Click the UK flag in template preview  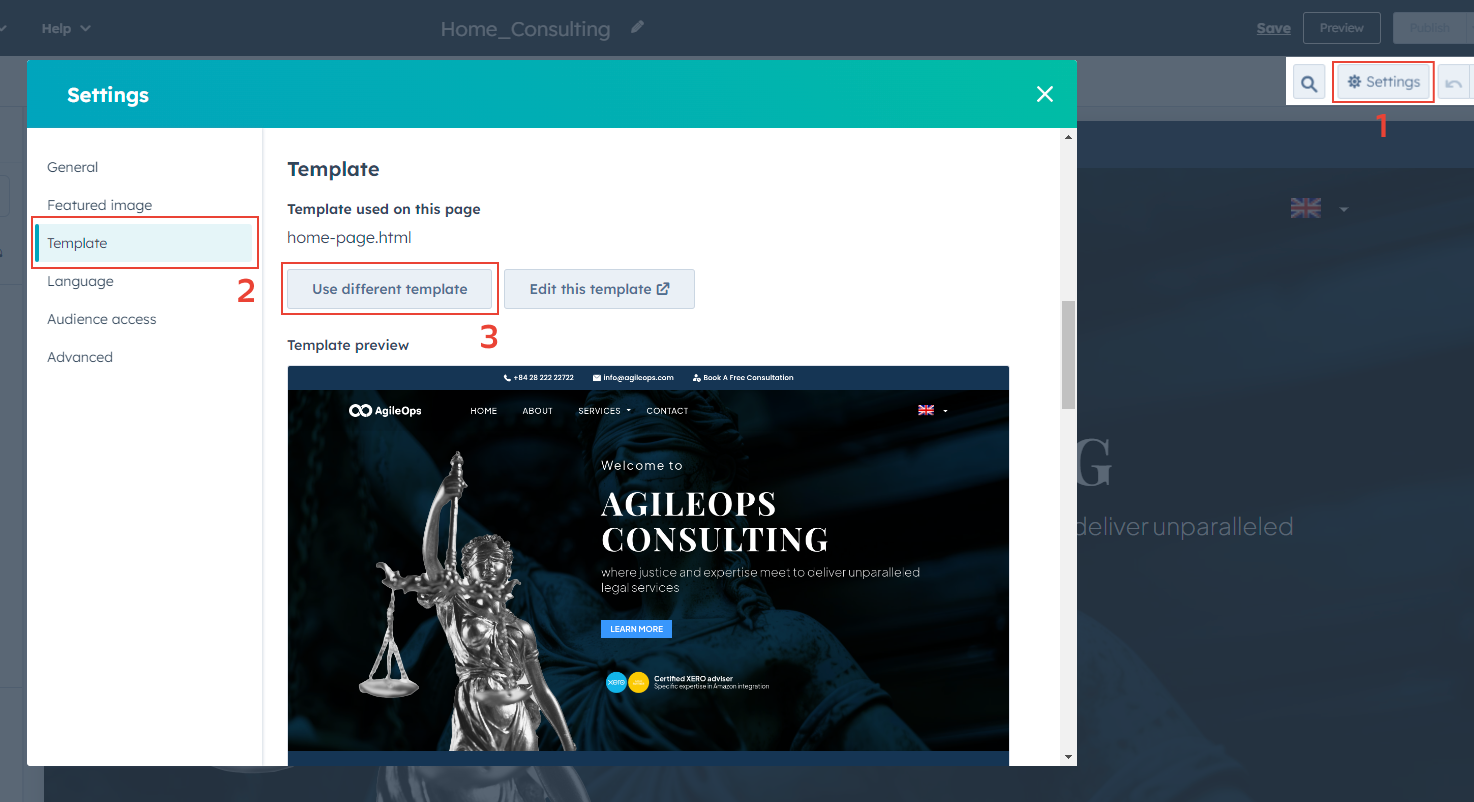926,410
